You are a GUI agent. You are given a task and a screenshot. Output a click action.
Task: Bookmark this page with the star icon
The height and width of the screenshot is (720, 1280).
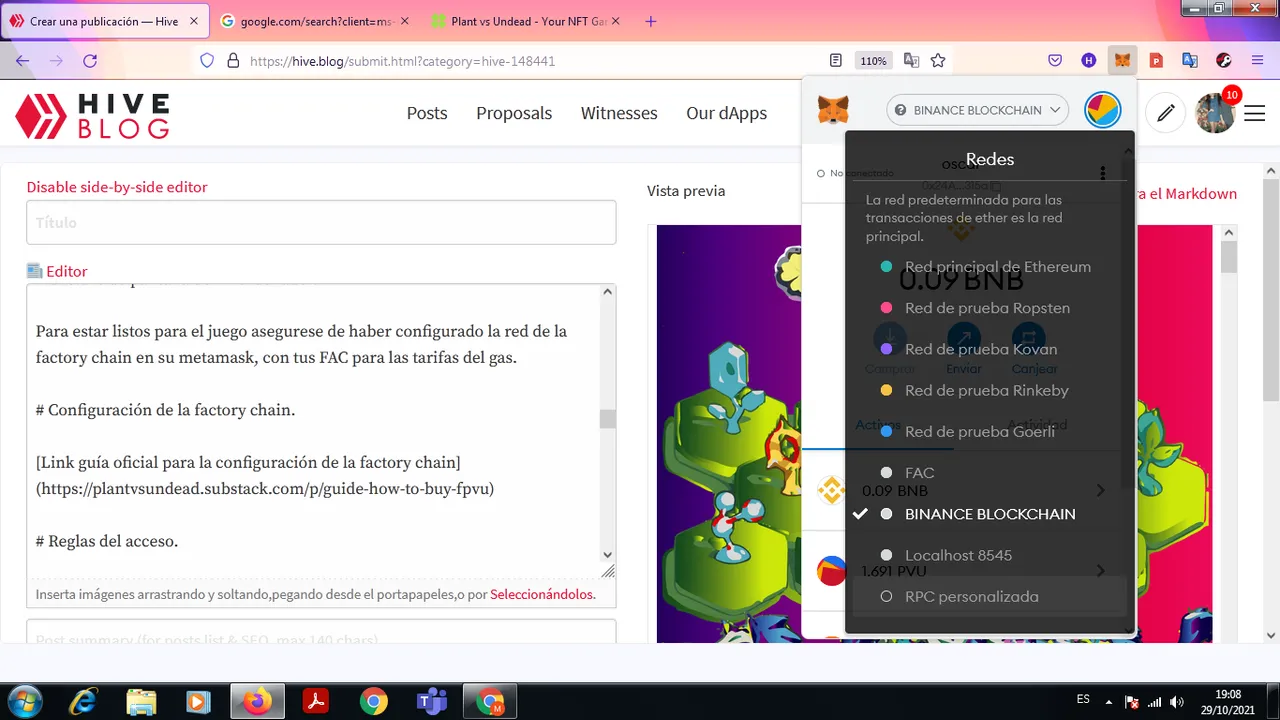pos(938,60)
